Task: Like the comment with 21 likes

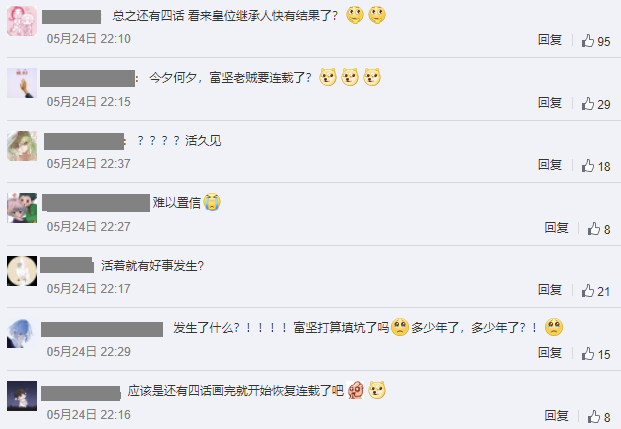Action: pos(595,291)
